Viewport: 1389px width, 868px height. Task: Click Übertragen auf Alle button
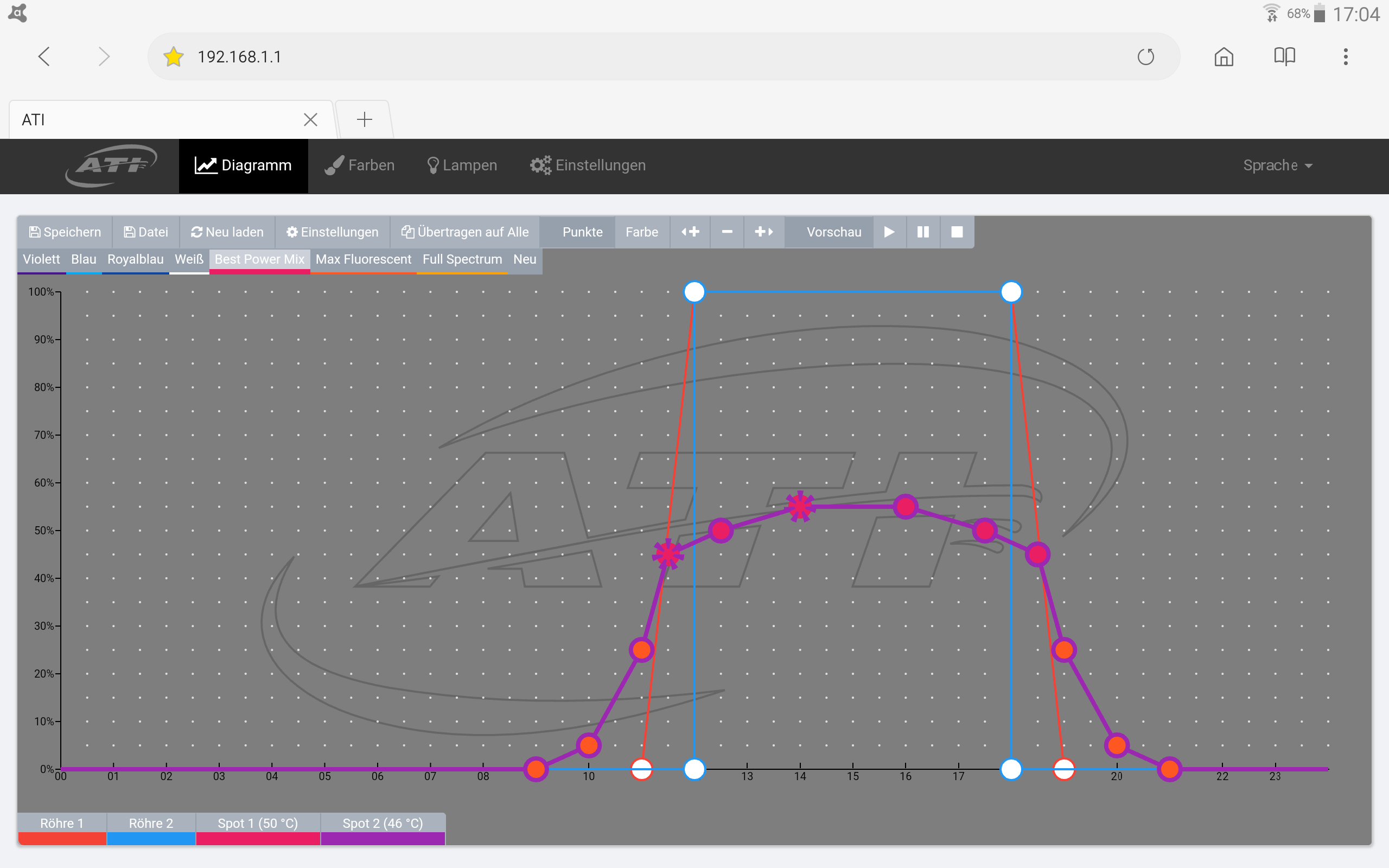[465, 232]
